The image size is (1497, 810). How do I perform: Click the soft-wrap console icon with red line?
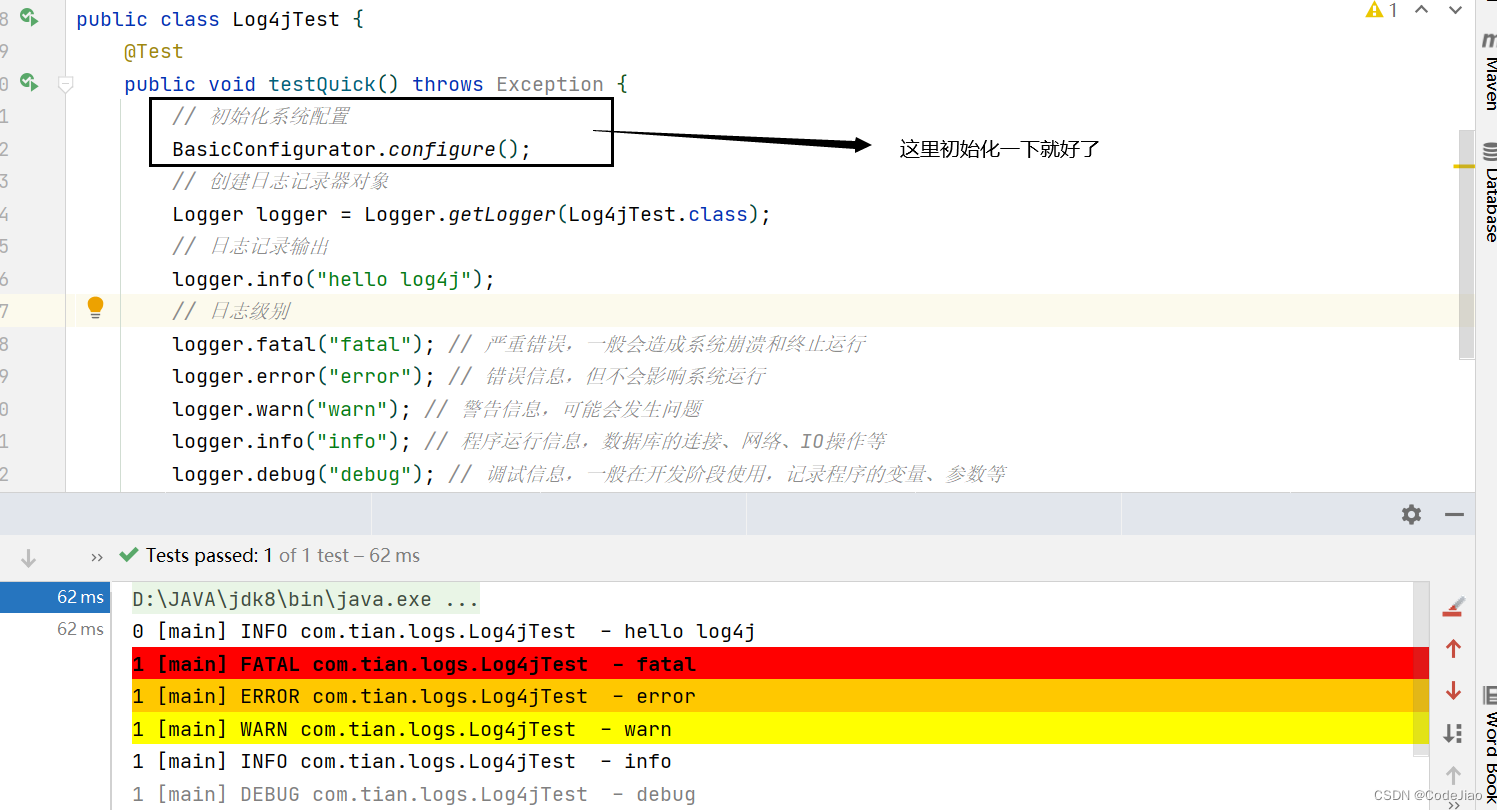[1453, 606]
